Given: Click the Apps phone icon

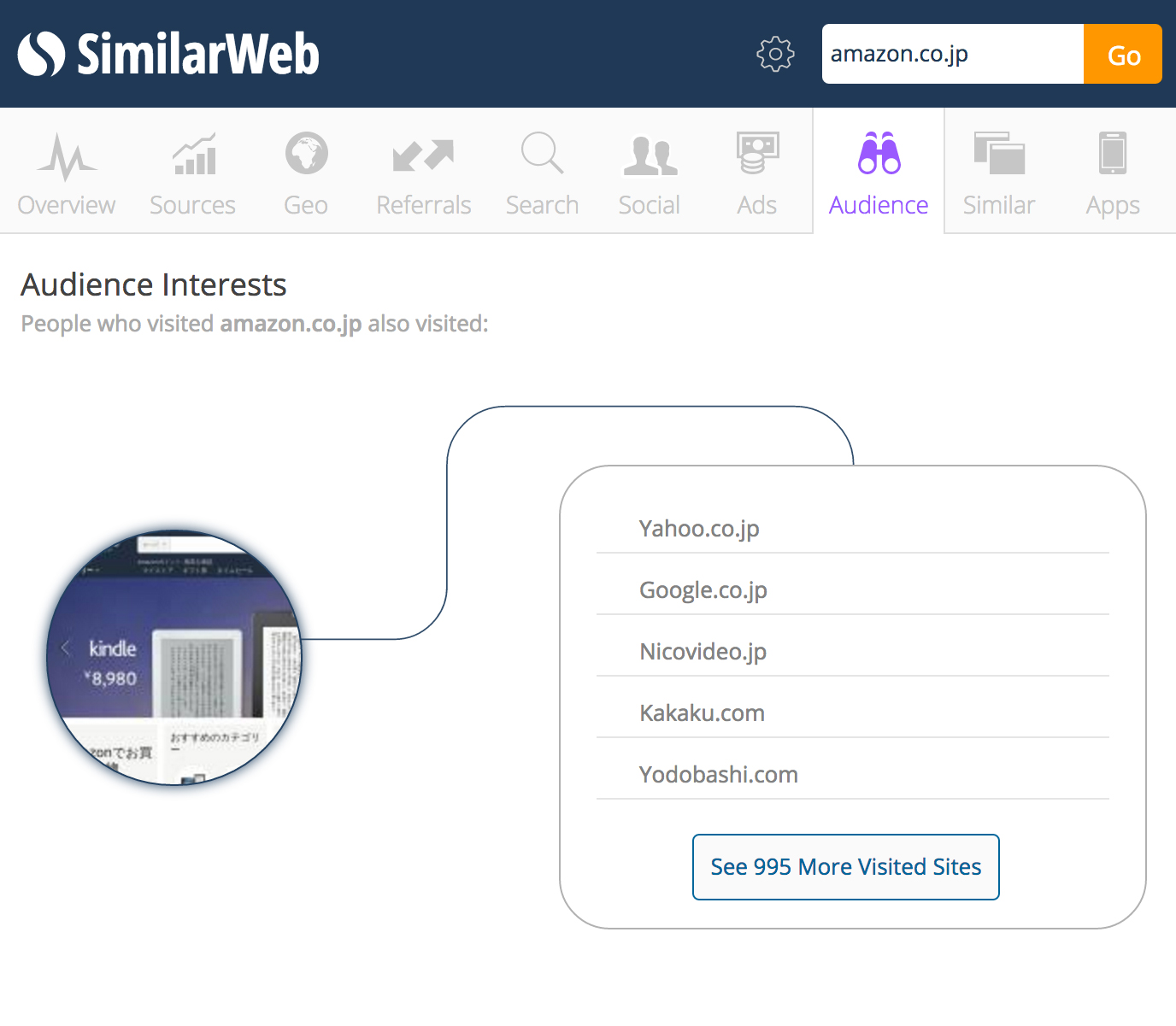Looking at the screenshot, I should pos(1113,153).
